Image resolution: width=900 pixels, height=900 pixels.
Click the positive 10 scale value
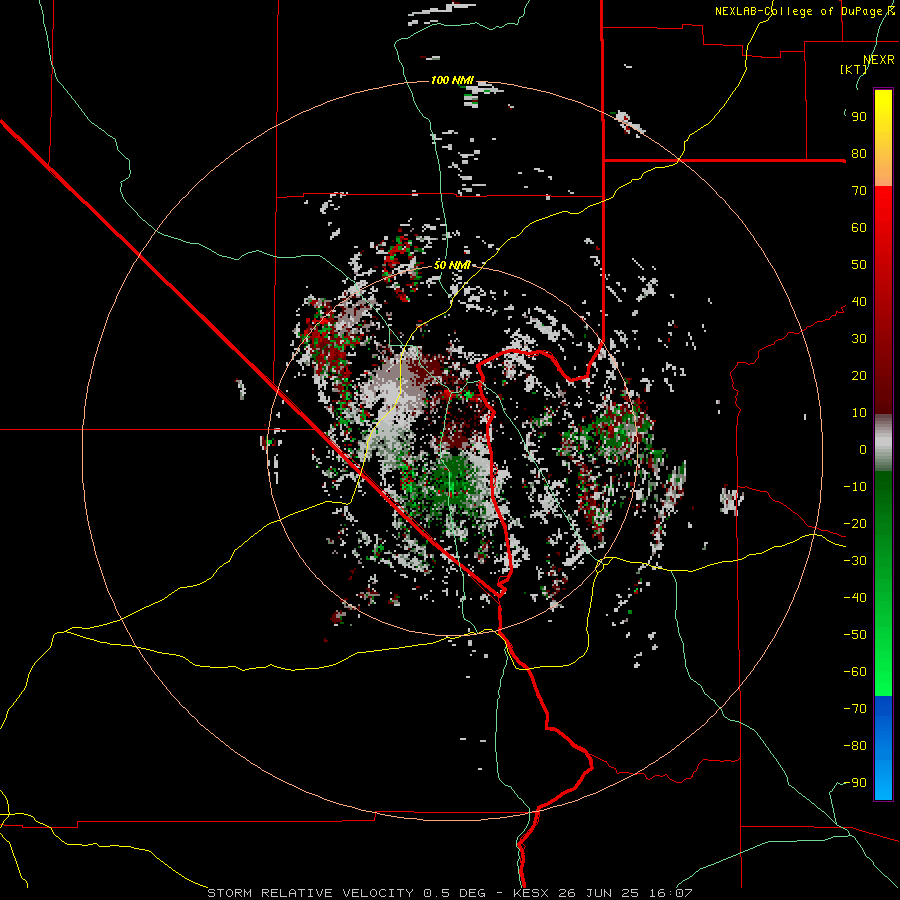[859, 413]
